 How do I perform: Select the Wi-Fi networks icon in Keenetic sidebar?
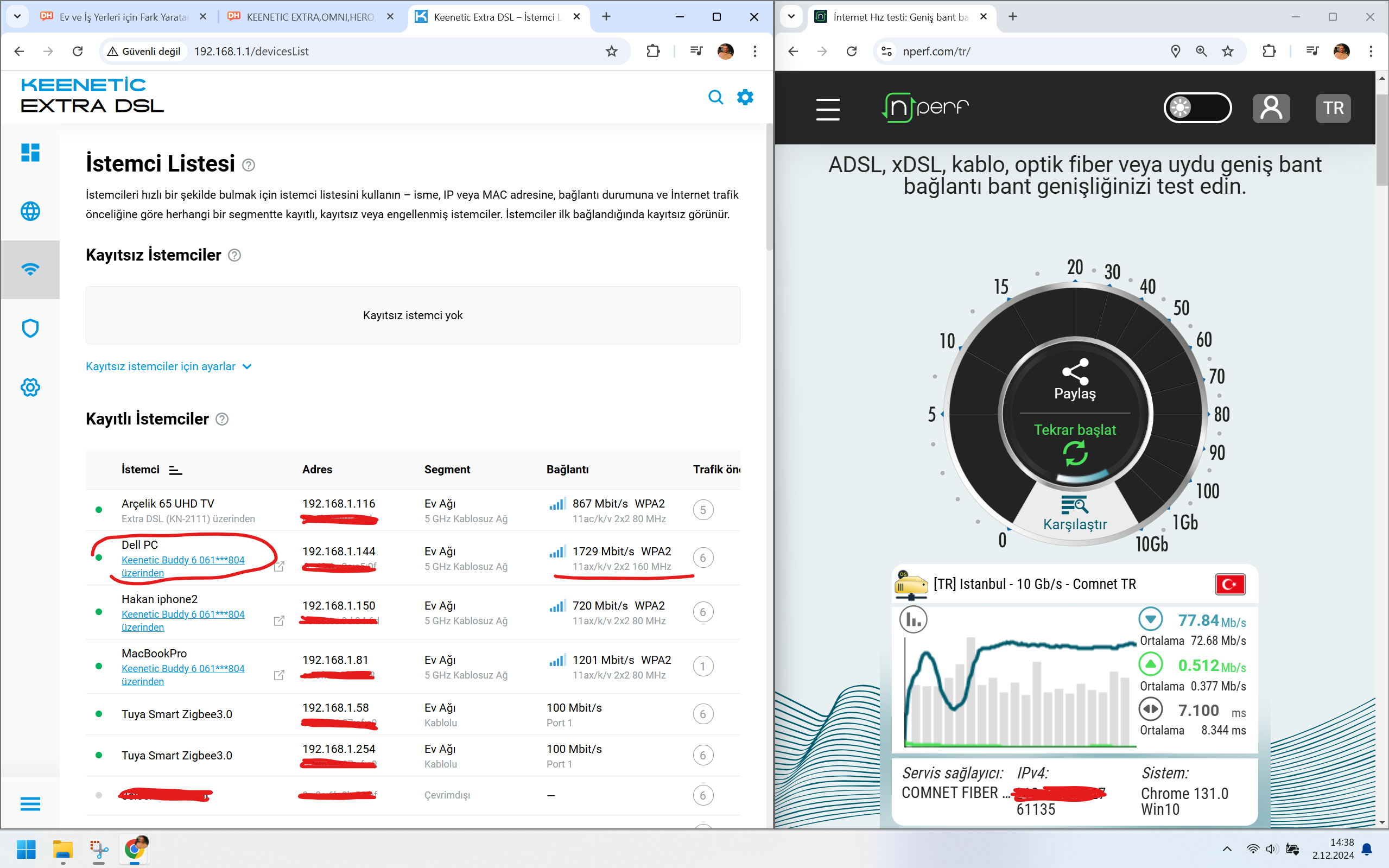30,269
